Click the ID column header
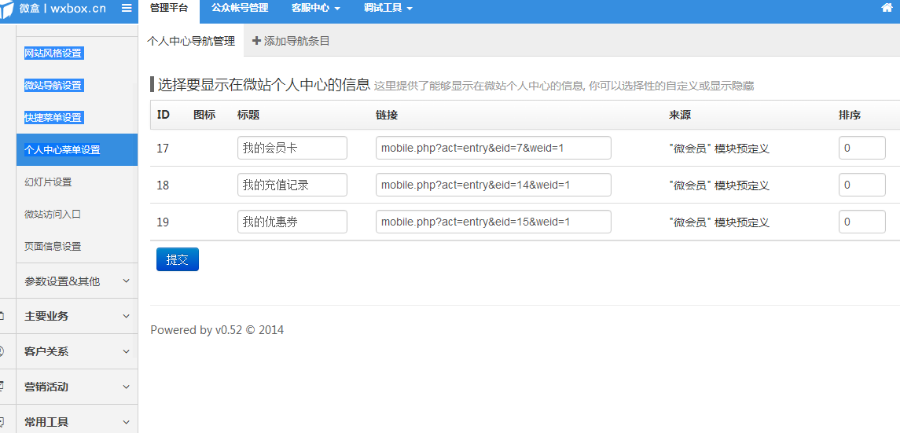The width and height of the screenshot is (900, 433). 163,115
